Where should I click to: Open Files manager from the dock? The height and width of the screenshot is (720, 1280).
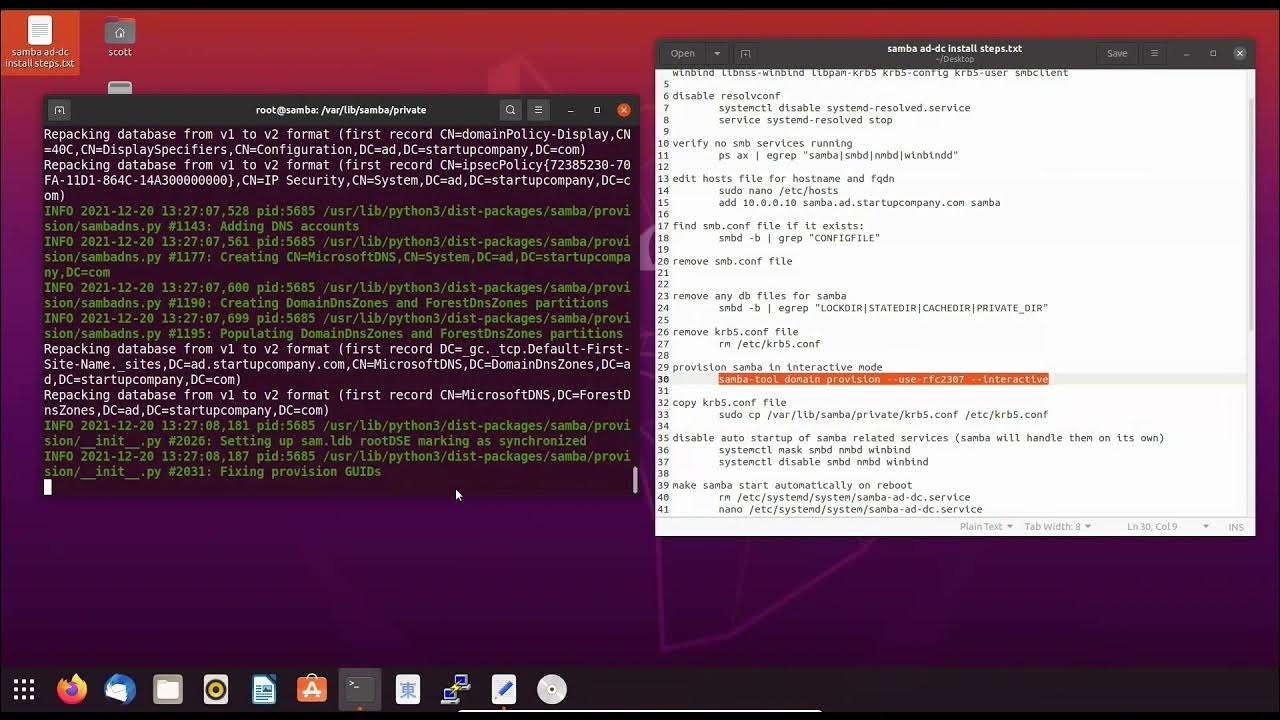click(x=168, y=689)
